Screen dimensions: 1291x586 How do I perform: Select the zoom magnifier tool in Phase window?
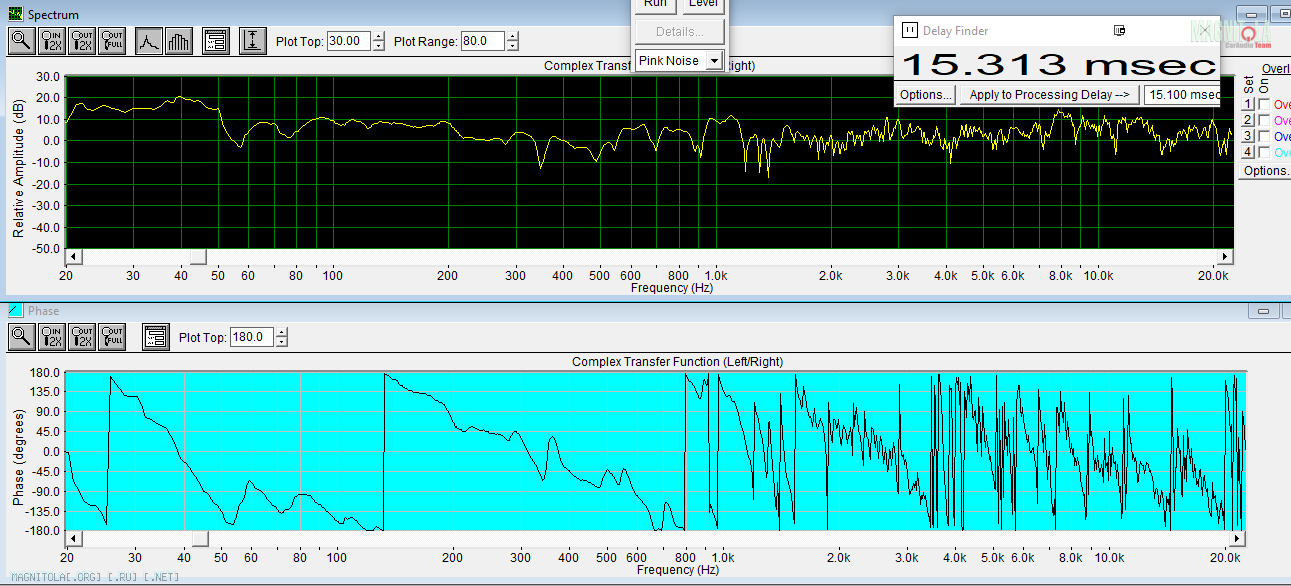(x=21, y=336)
